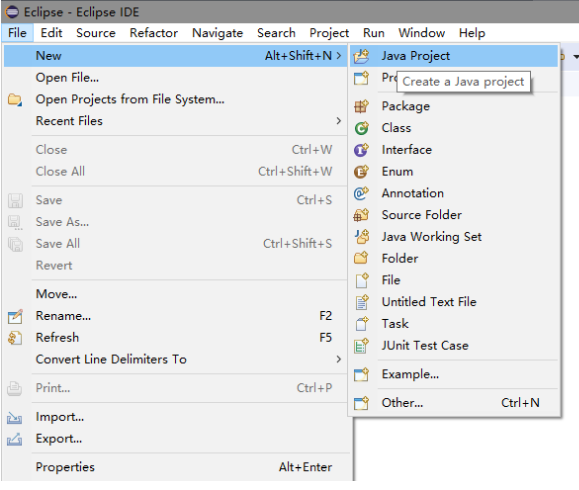Click the purple Interface icon
This screenshot has height=490, width=579.
click(361, 150)
